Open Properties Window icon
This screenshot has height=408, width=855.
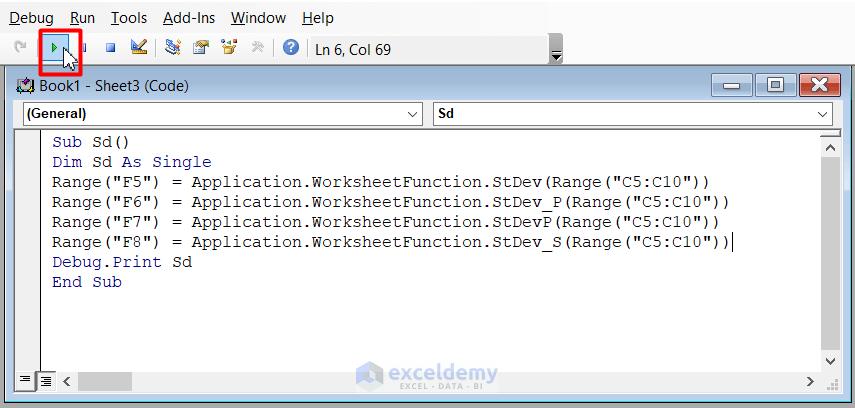[201, 47]
